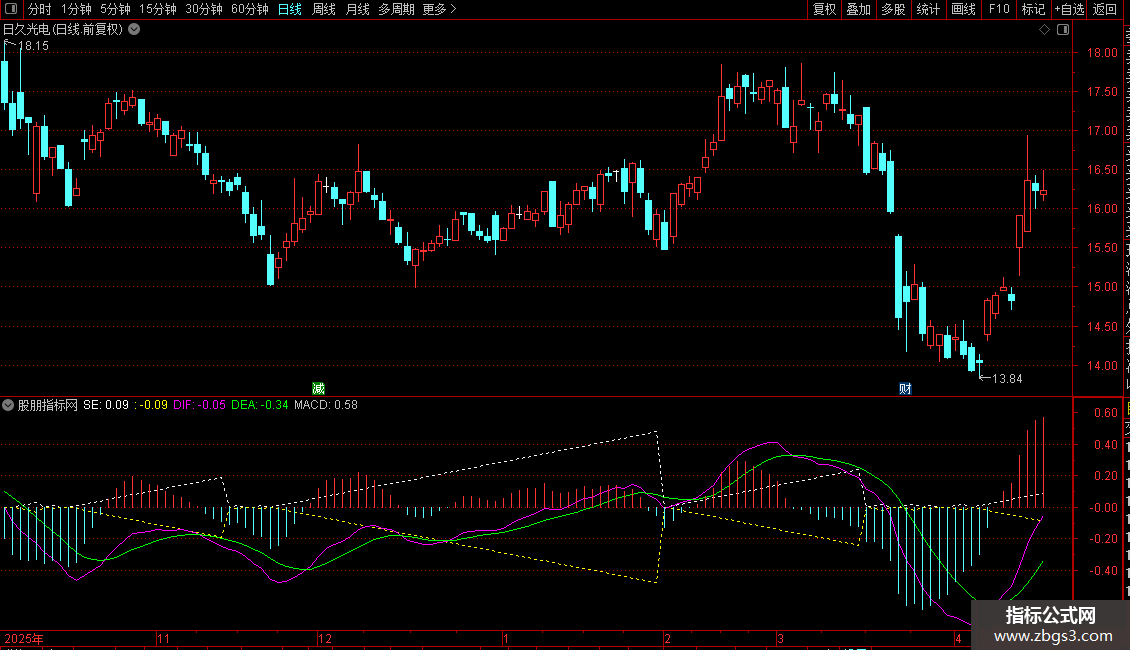
Task: Open the 画线 drawing tools
Action: point(964,9)
